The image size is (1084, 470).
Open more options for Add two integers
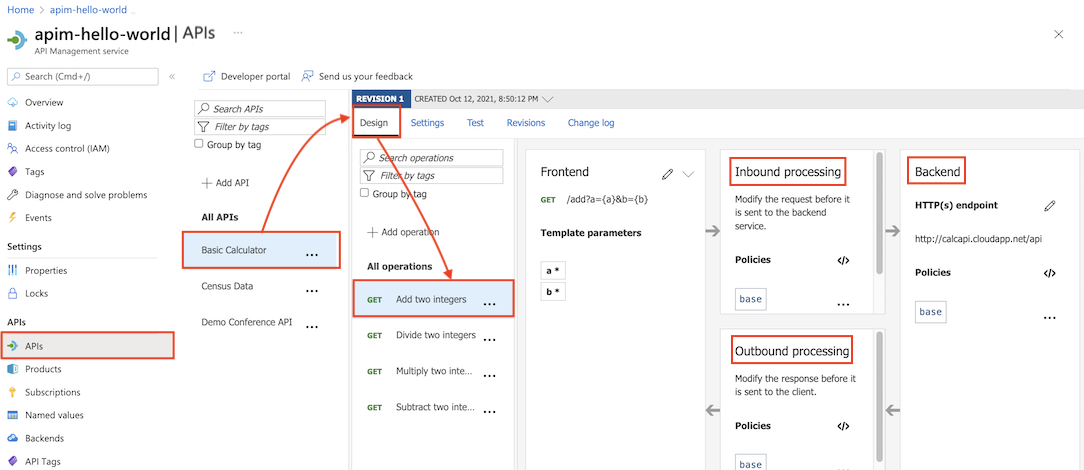coord(489,303)
